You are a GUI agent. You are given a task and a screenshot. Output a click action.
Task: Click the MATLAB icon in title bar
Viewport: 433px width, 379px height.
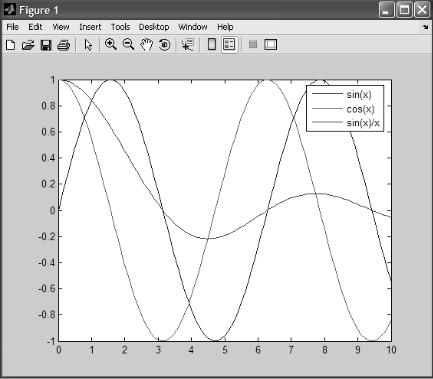coord(9,10)
